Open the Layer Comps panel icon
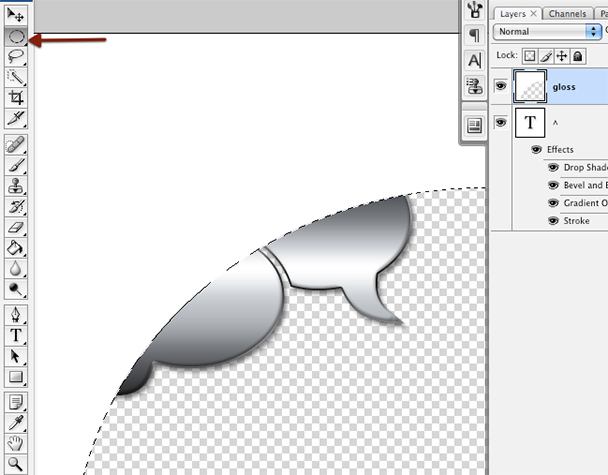Screen dimensions: 608x475 pyautogui.click(x=475, y=125)
